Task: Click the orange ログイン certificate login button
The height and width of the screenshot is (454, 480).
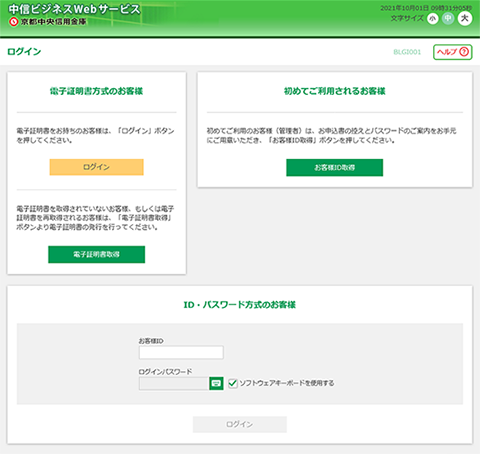Action: [x=97, y=167]
